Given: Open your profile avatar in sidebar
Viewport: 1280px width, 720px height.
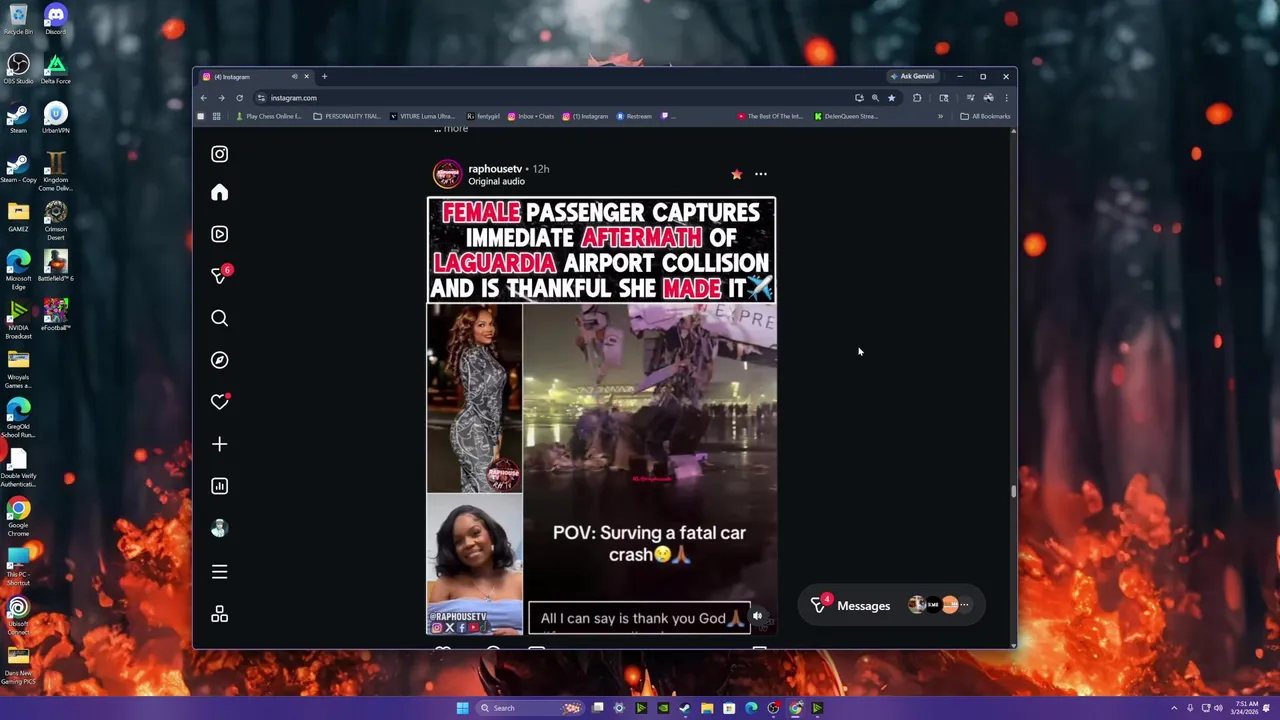Looking at the screenshot, I should pyautogui.click(x=219, y=529).
